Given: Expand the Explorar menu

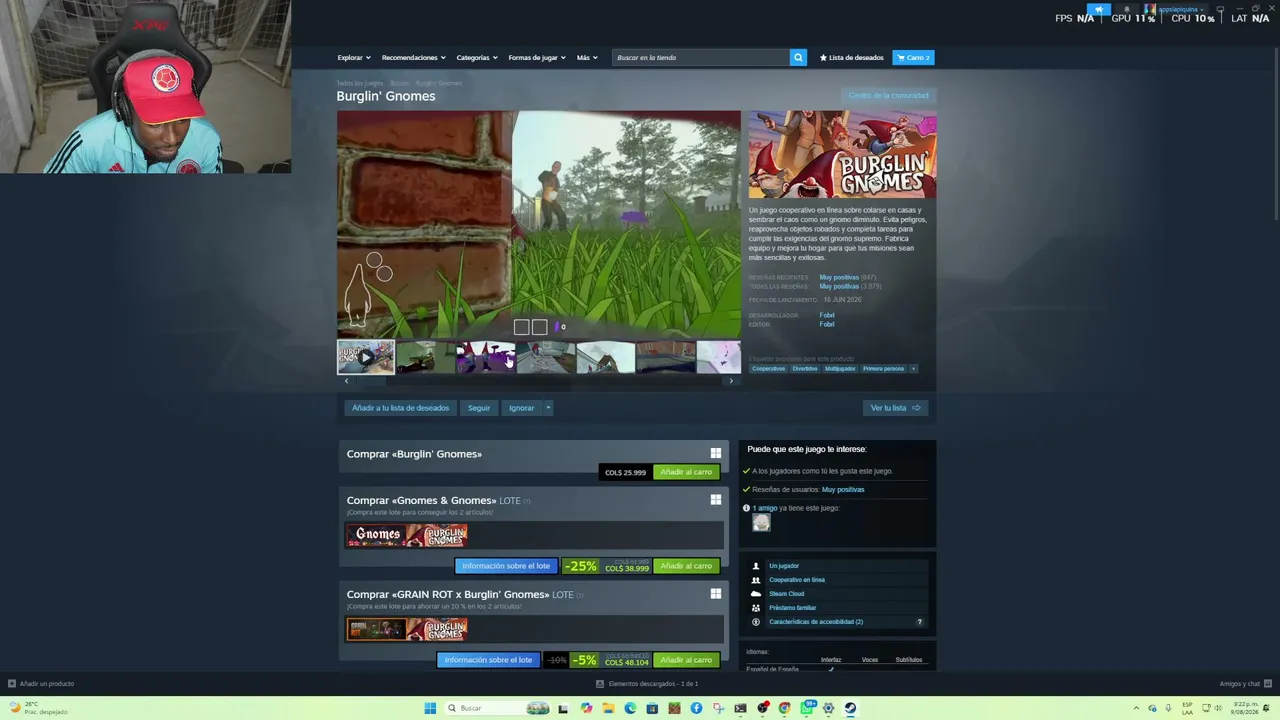Looking at the screenshot, I should coord(354,58).
